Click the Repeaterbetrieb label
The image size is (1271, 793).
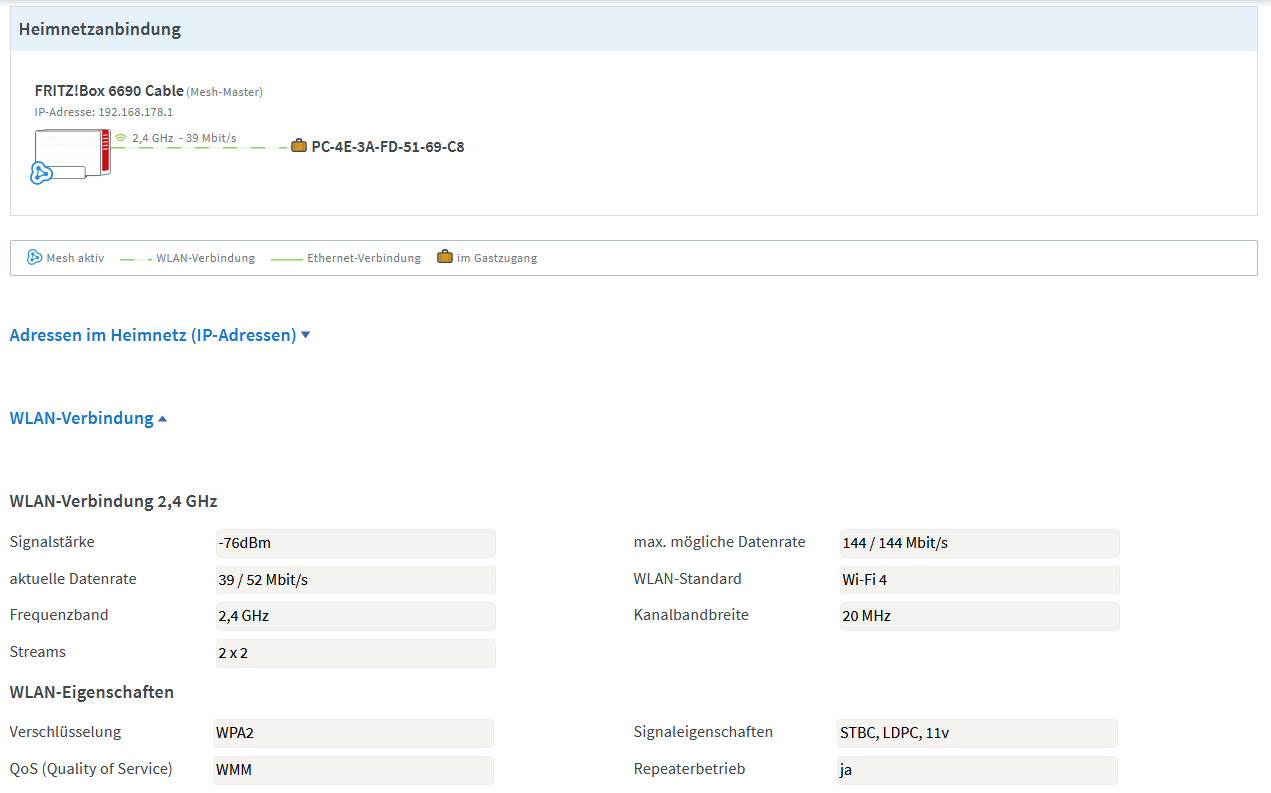(689, 769)
